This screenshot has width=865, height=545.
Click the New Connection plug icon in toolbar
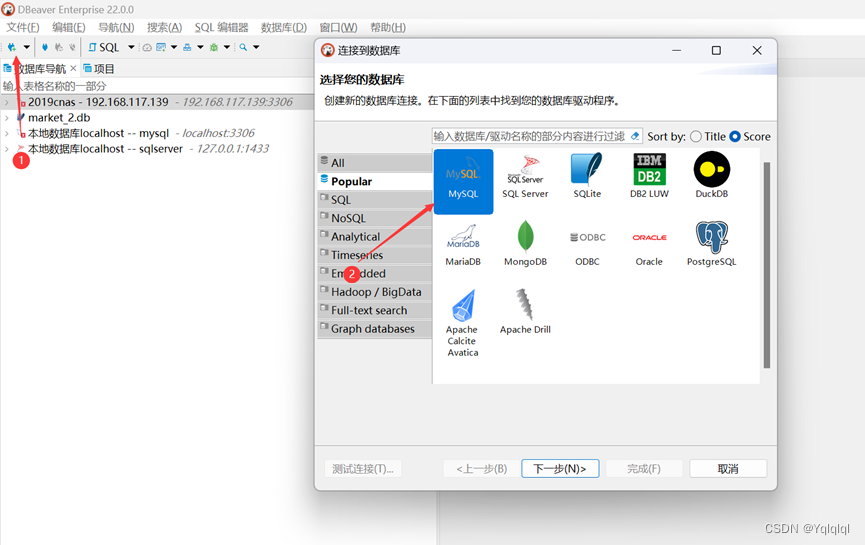pos(12,47)
